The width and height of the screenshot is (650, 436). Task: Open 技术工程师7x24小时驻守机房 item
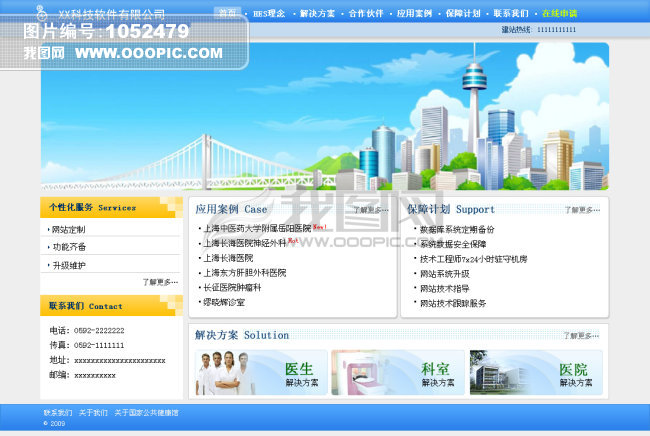pos(473,259)
